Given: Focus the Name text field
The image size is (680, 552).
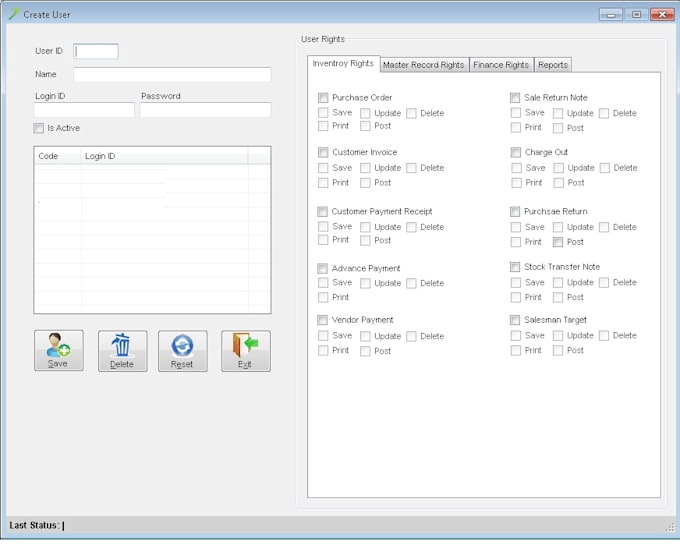Looking at the screenshot, I should (172, 75).
